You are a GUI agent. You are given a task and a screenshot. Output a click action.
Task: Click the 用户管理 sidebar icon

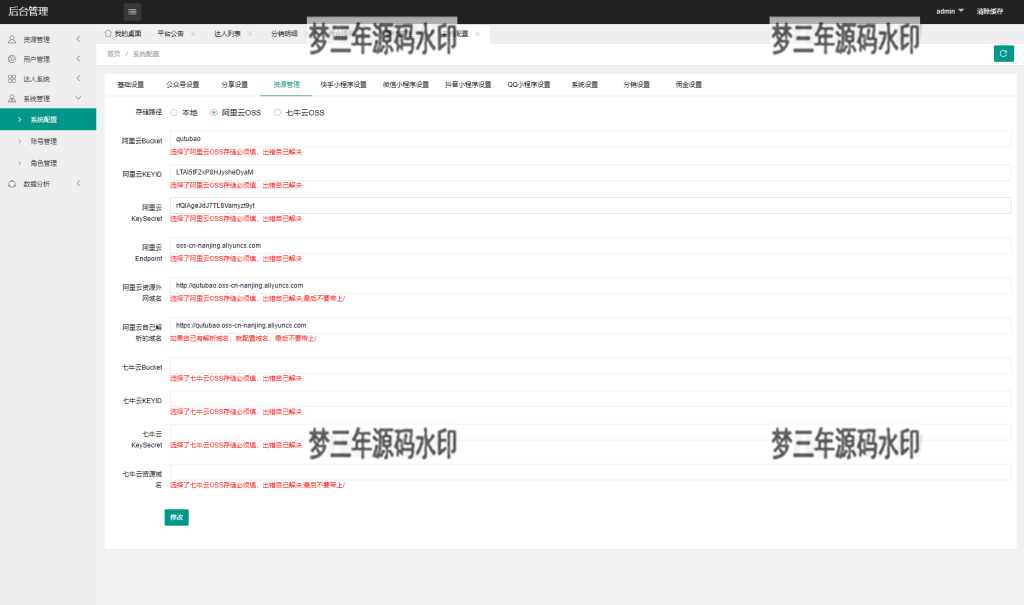[x=12, y=59]
